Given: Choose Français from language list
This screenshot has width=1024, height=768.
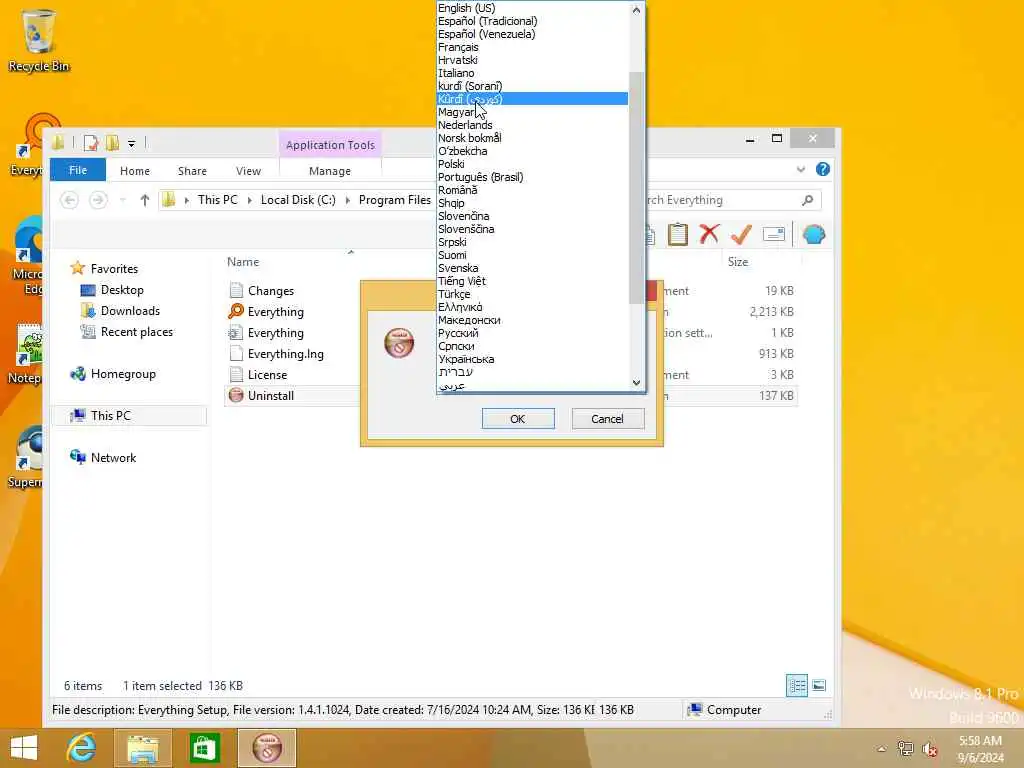Looking at the screenshot, I should click(532, 47).
